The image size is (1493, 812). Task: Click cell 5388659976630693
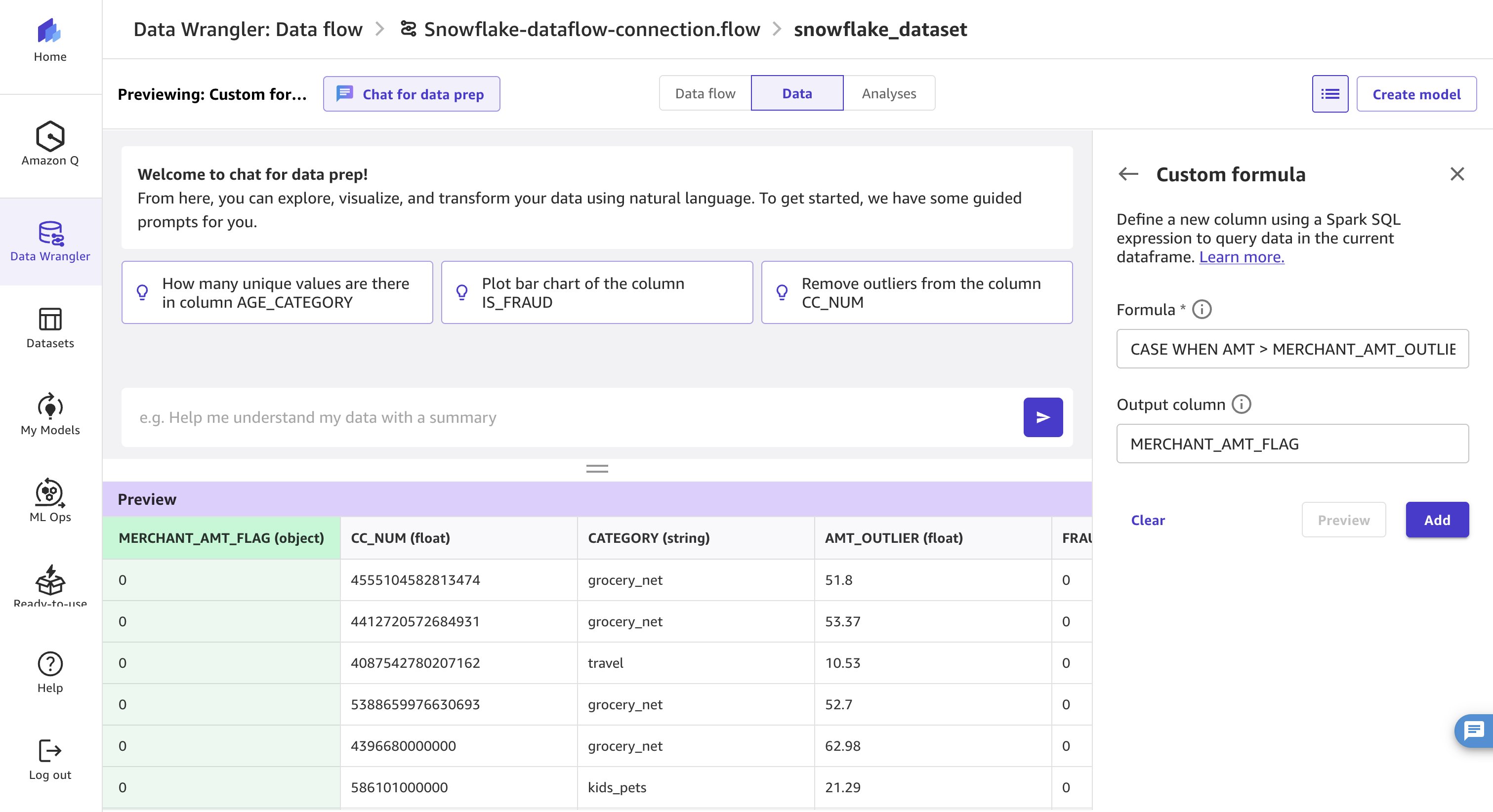pyautogui.click(x=458, y=704)
